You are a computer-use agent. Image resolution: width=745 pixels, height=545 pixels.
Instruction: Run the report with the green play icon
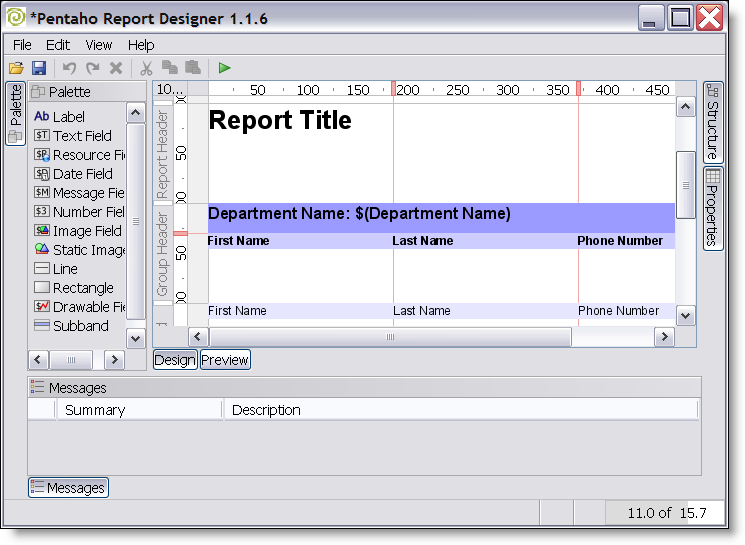point(224,68)
